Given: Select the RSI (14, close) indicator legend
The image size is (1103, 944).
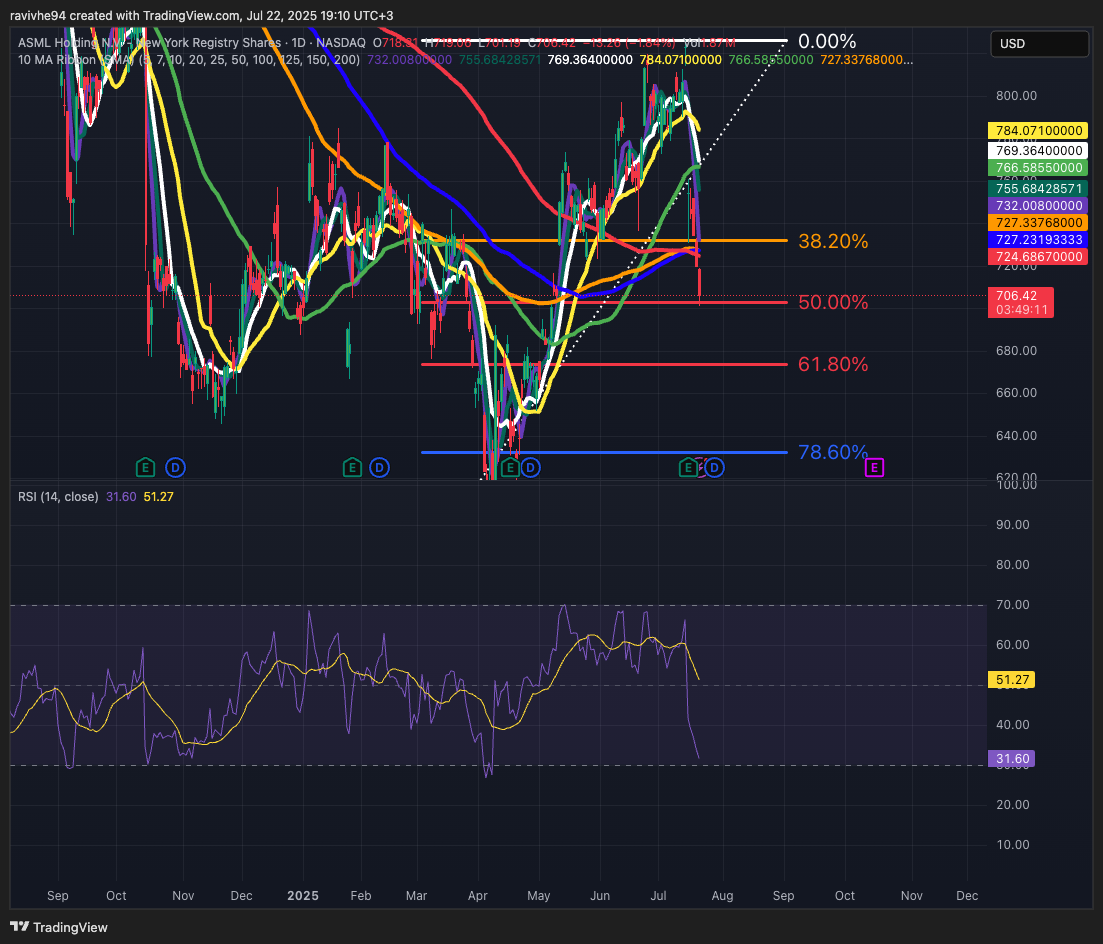Looking at the screenshot, I should tap(58, 497).
